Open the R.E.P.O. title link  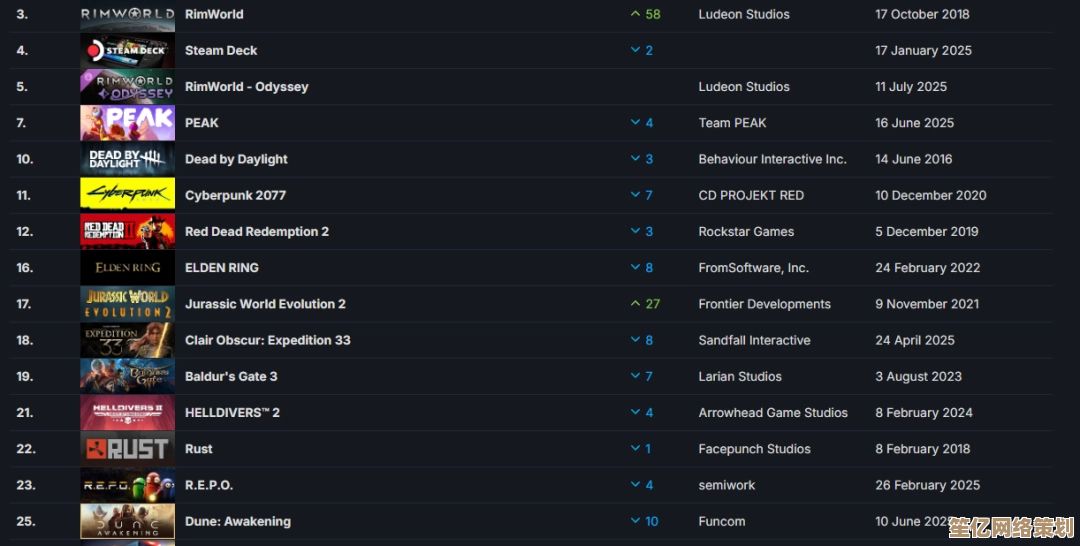[209, 485]
